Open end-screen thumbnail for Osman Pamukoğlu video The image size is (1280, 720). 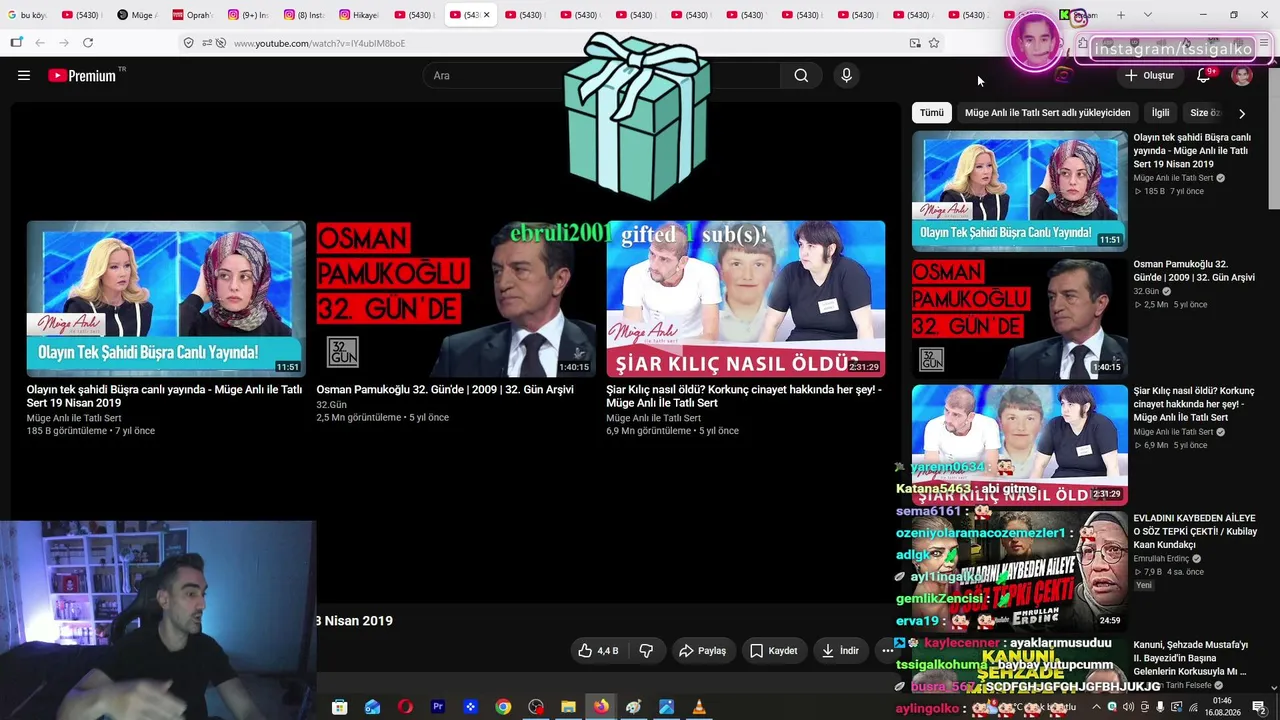(456, 298)
